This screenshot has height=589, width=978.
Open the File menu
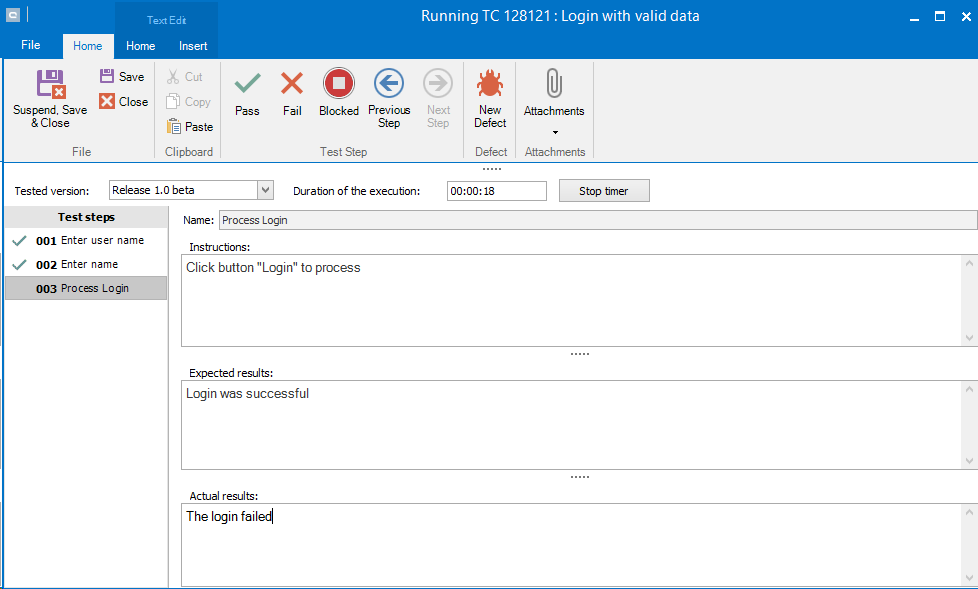click(31, 45)
